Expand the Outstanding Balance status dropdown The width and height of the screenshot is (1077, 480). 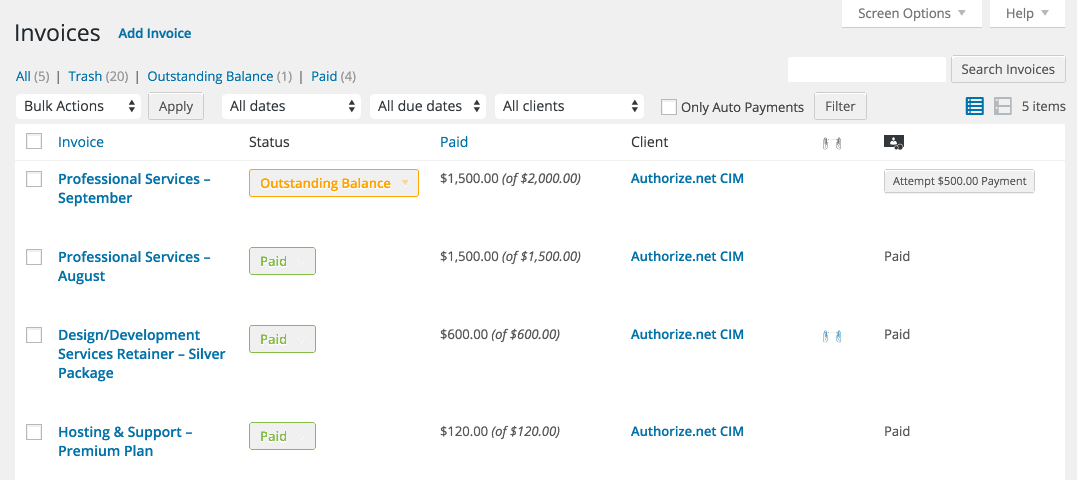pos(334,183)
